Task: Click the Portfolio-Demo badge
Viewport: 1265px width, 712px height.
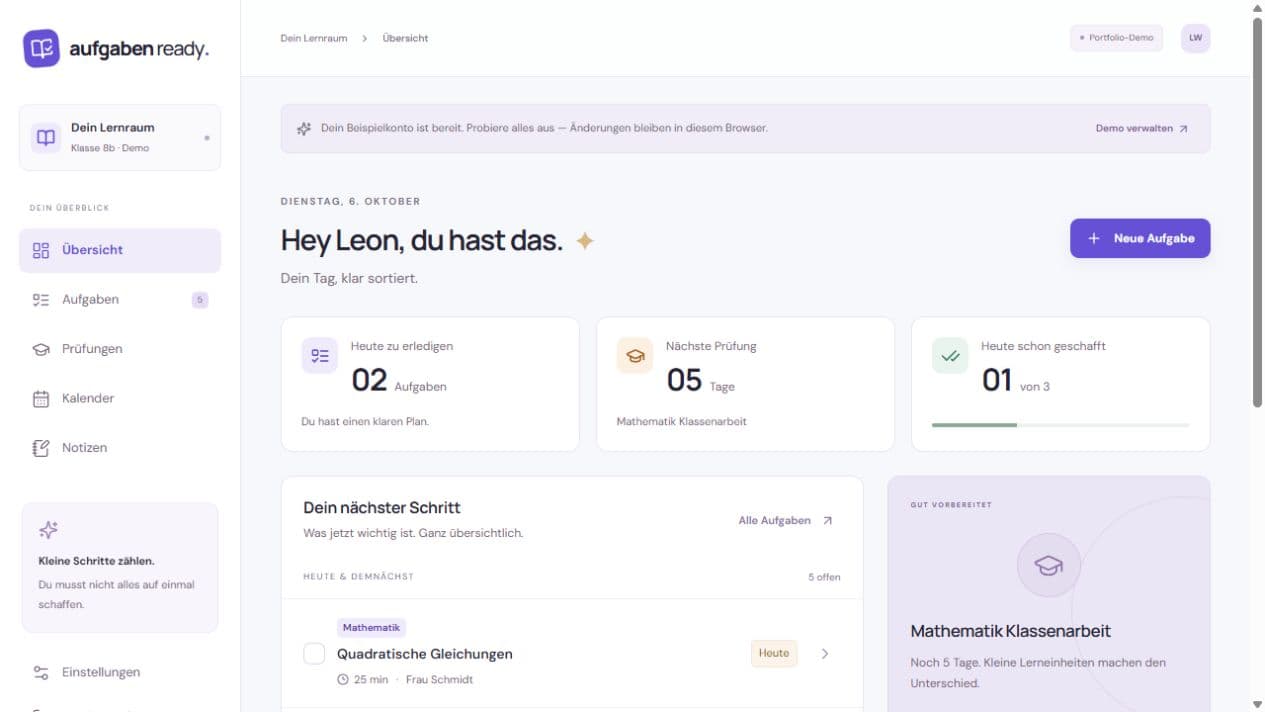Action: (x=1116, y=38)
